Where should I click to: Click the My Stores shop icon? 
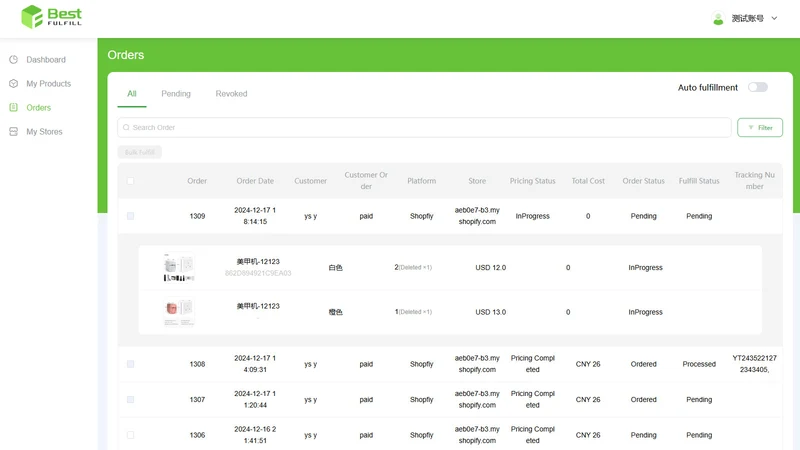[14, 132]
